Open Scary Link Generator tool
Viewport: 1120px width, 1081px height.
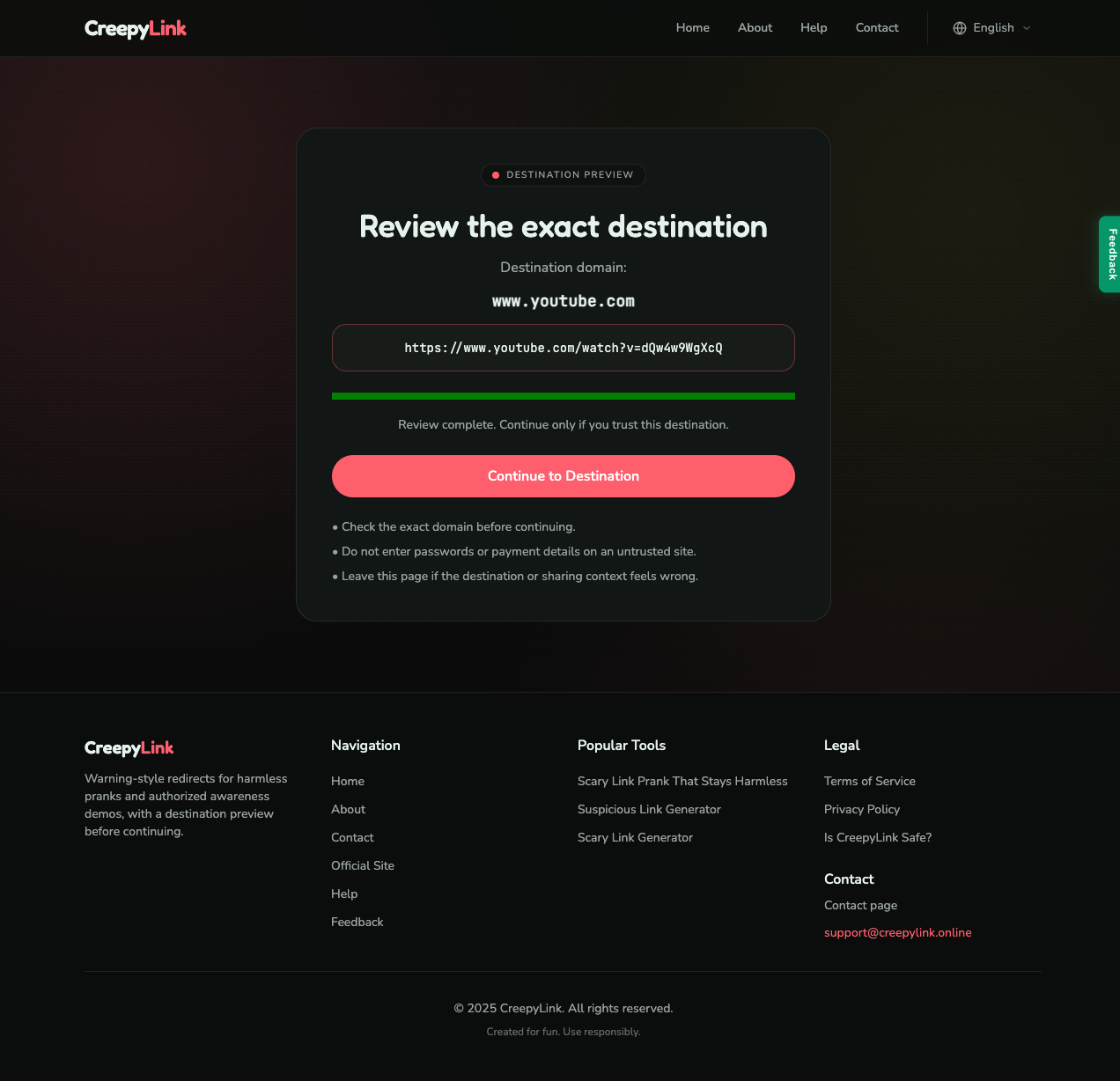coord(635,838)
